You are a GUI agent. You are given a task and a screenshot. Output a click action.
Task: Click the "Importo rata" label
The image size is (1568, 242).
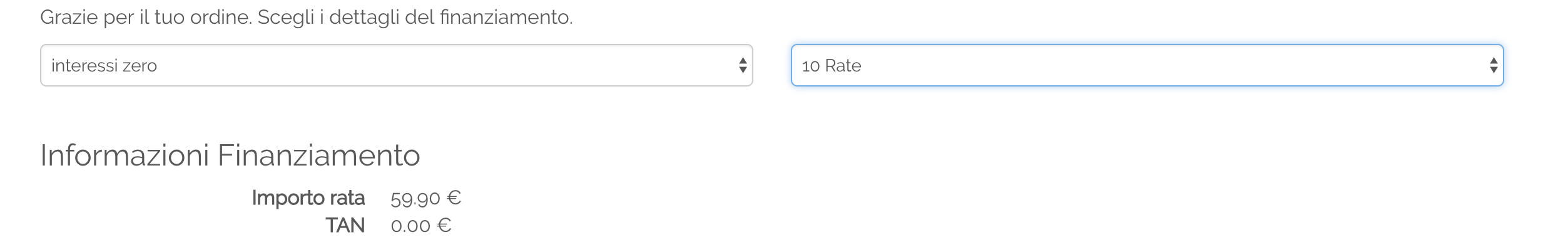(x=308, y=198)
